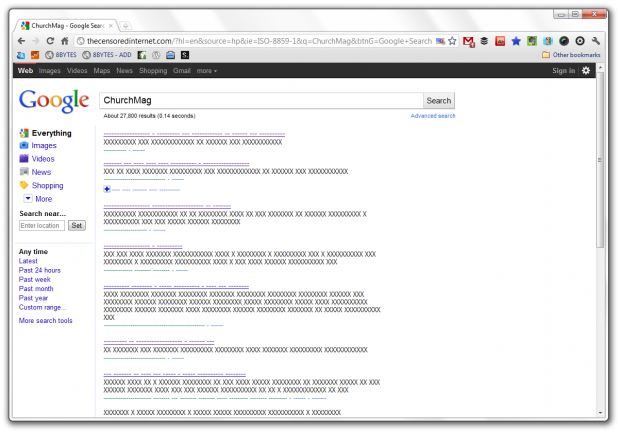Select News in the black navigation bar

tap(125, 70)
